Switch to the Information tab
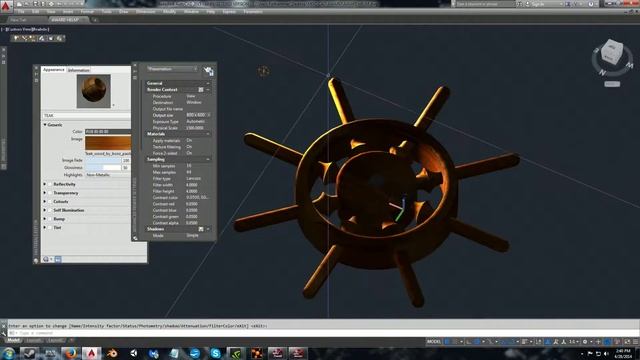The height and width of the screenshot is (360, 640). pyautogui.click(x=78, y=70)
